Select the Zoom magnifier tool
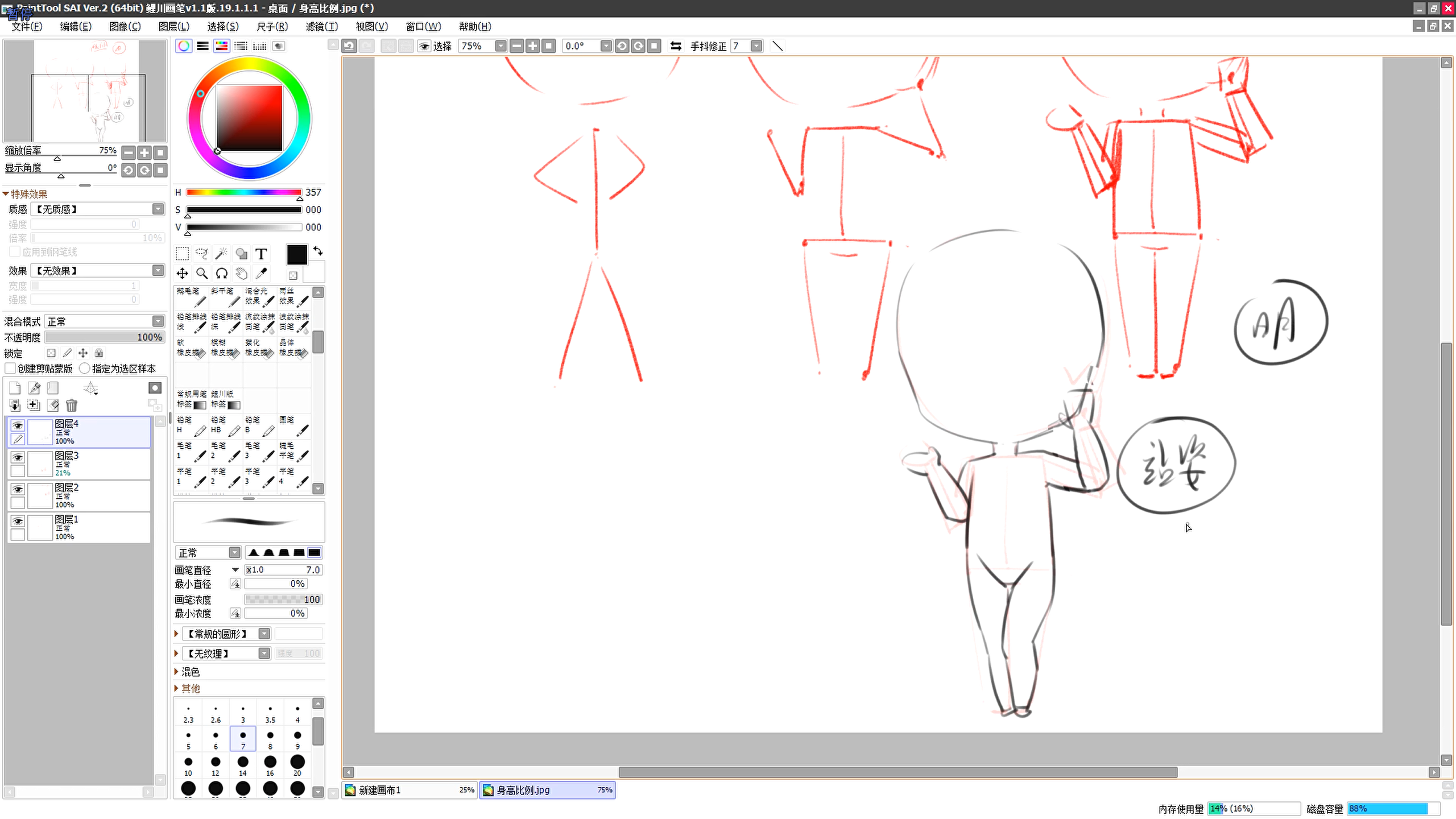 (x=202, y=274)
